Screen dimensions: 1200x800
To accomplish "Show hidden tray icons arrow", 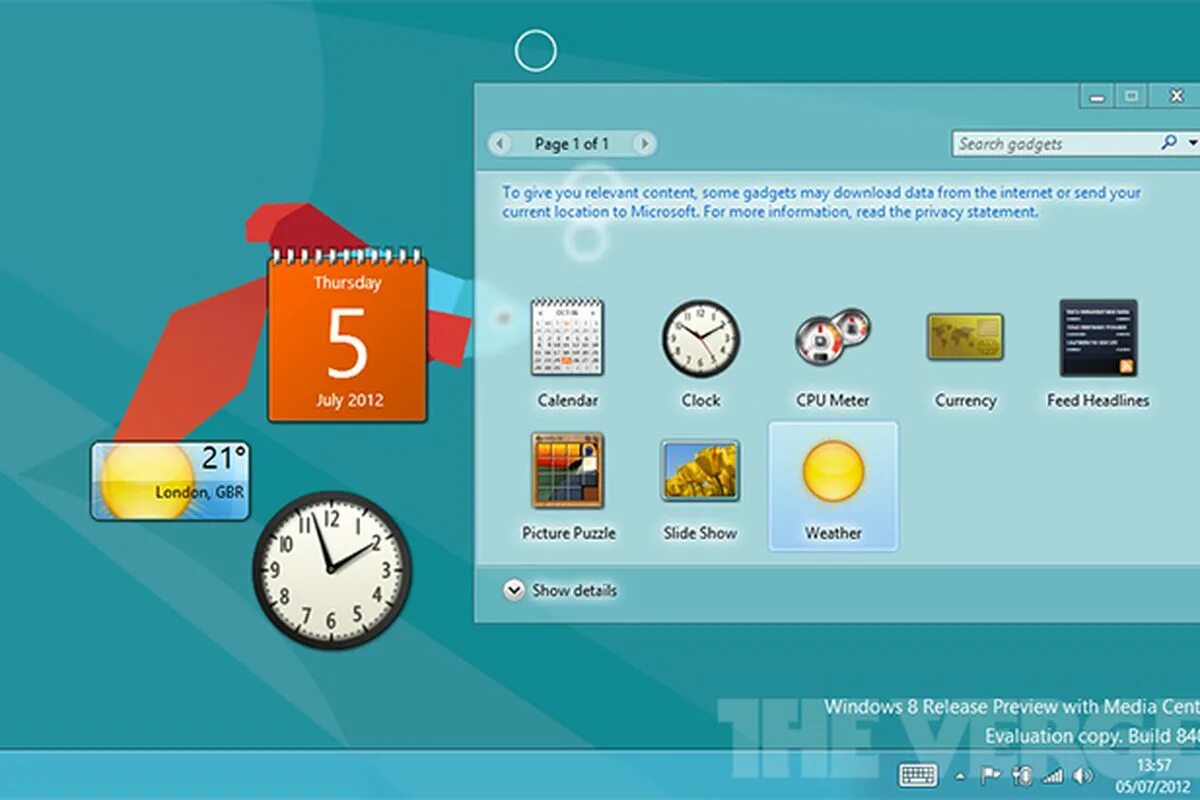I will pyautogui.click(x=961, y=776).
